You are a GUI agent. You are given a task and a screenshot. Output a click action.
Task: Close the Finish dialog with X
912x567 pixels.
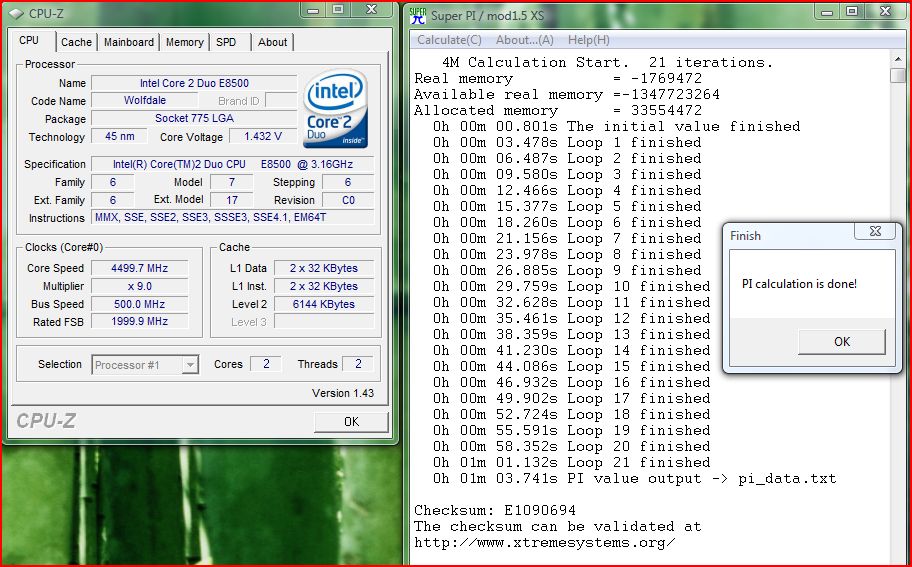click(875, 231)
